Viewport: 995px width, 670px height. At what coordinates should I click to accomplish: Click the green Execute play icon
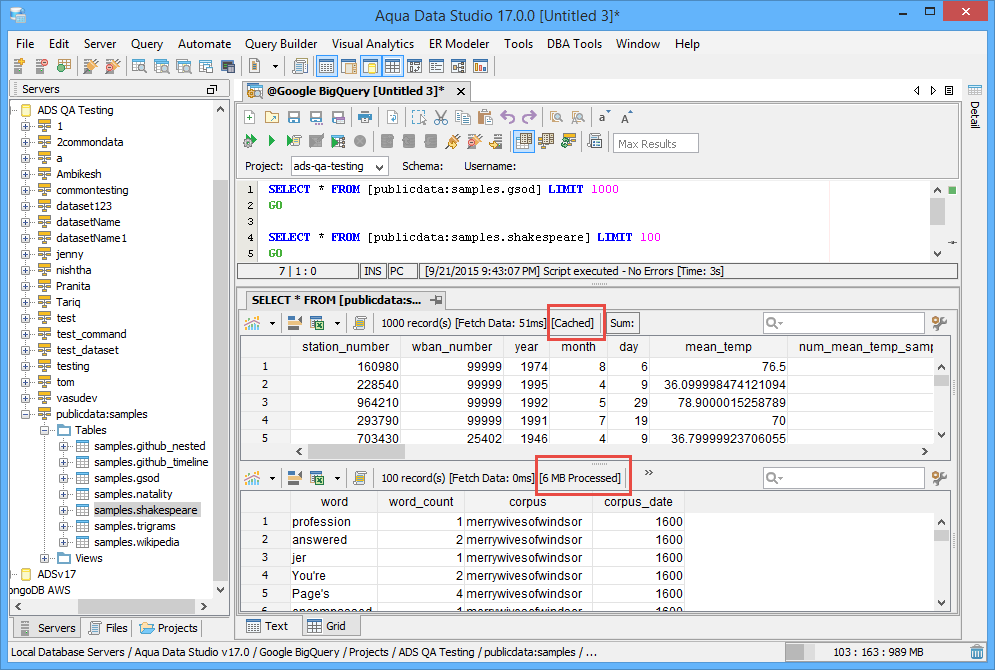(272, 141)
